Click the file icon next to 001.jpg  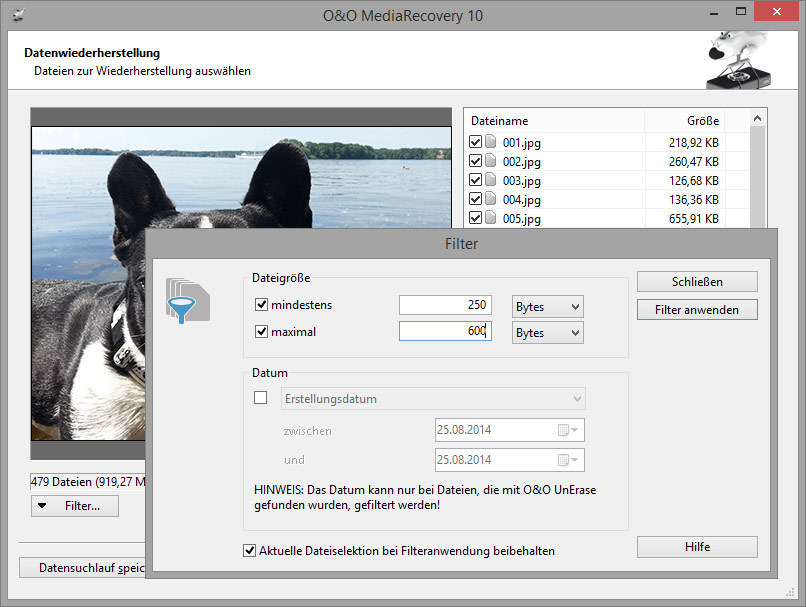491,143
